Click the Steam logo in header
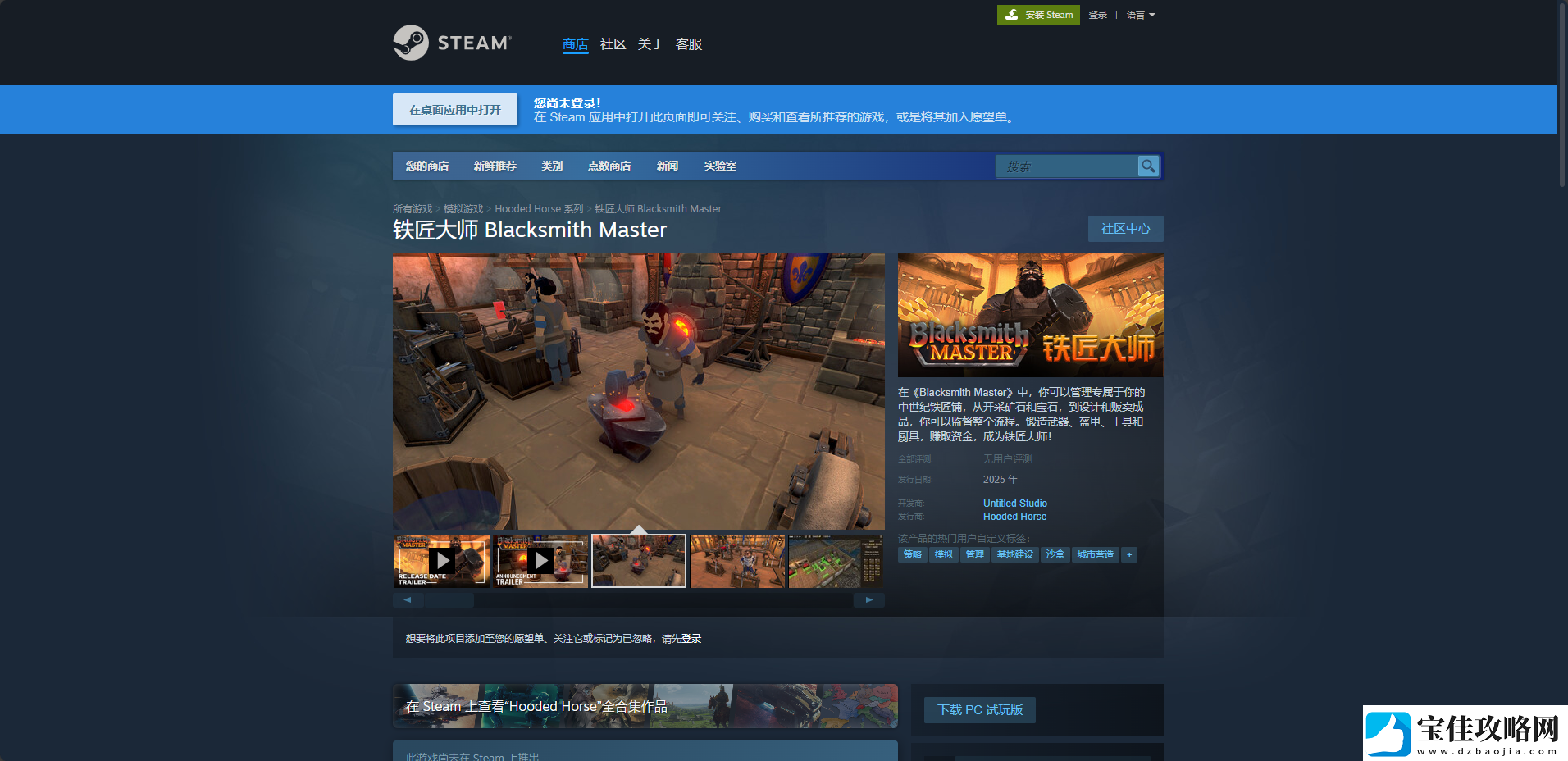The height and width of the screenshot is (761, 1568). click(452, 43)
